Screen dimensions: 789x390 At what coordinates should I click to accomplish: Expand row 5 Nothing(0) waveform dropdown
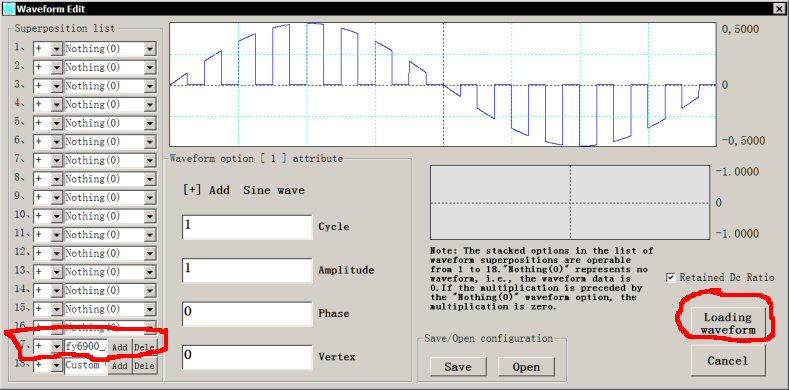click(150, 123)
